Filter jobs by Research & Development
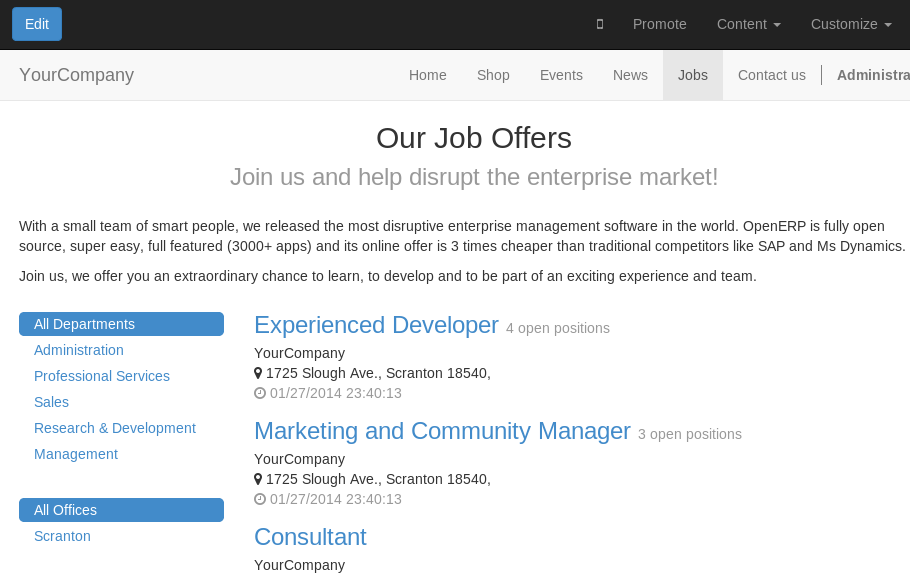 click(115, 428)
